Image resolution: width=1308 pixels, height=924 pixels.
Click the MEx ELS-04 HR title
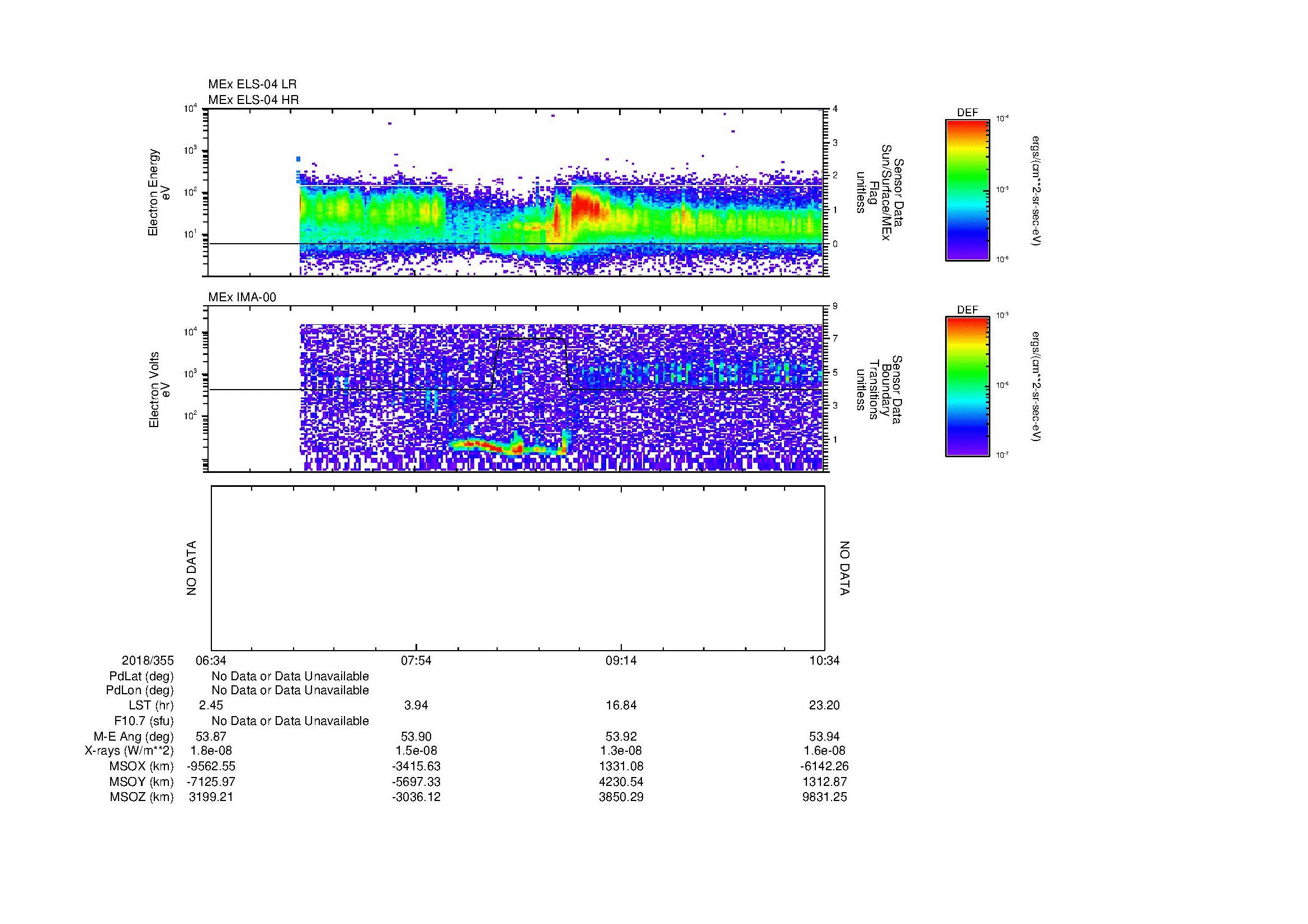(253, 99)
